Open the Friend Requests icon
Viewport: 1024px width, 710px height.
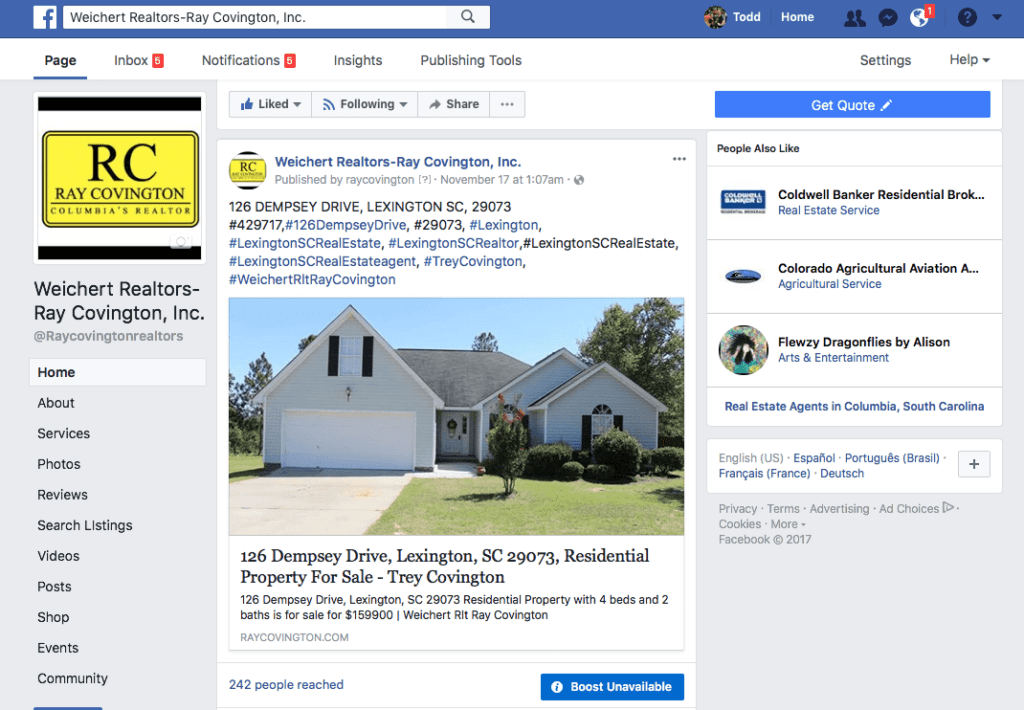pos(854,18)
